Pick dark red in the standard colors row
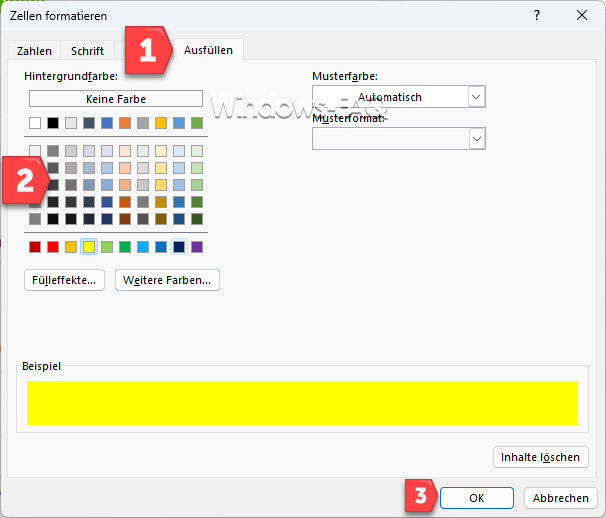The image size is (606, 518). [x=35, y=247]
